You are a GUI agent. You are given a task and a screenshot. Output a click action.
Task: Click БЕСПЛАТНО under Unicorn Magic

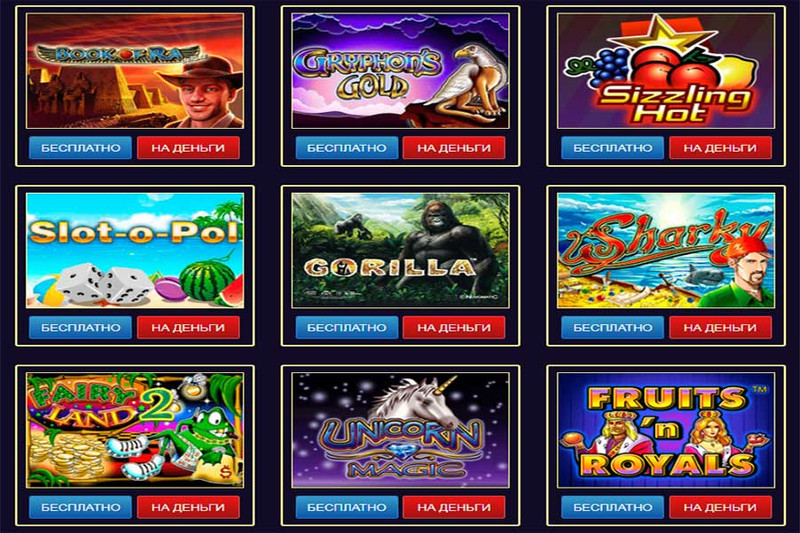pyautogui.click(x=347, y=507)
